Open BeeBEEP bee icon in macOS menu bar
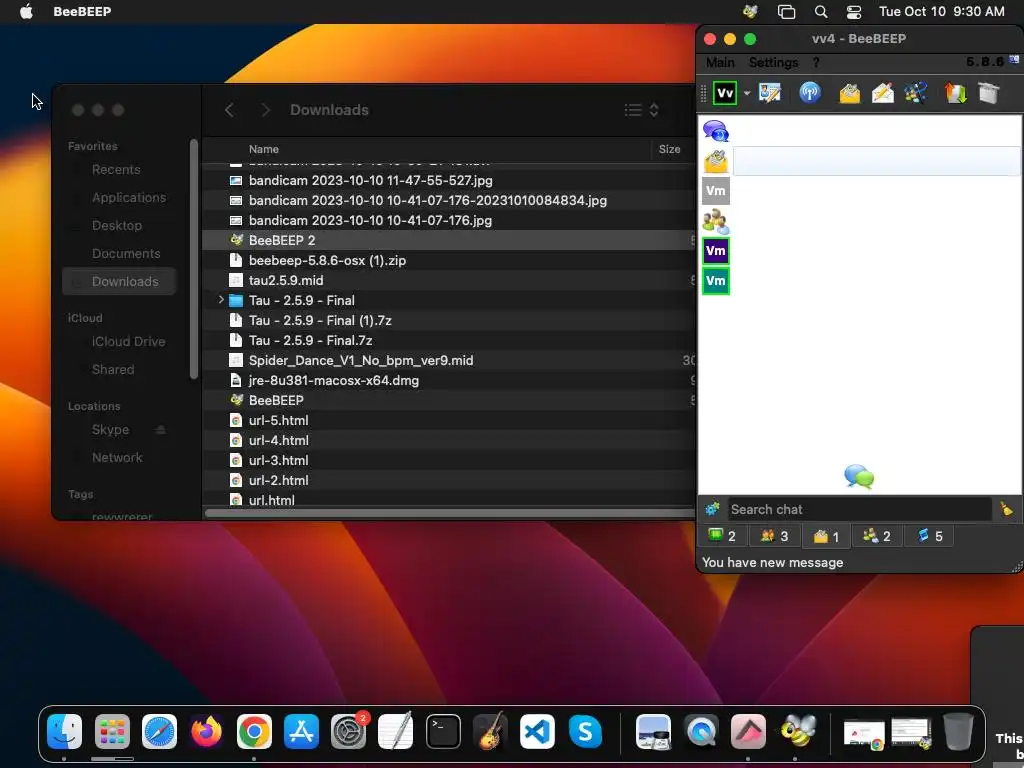 coord(750,11)
